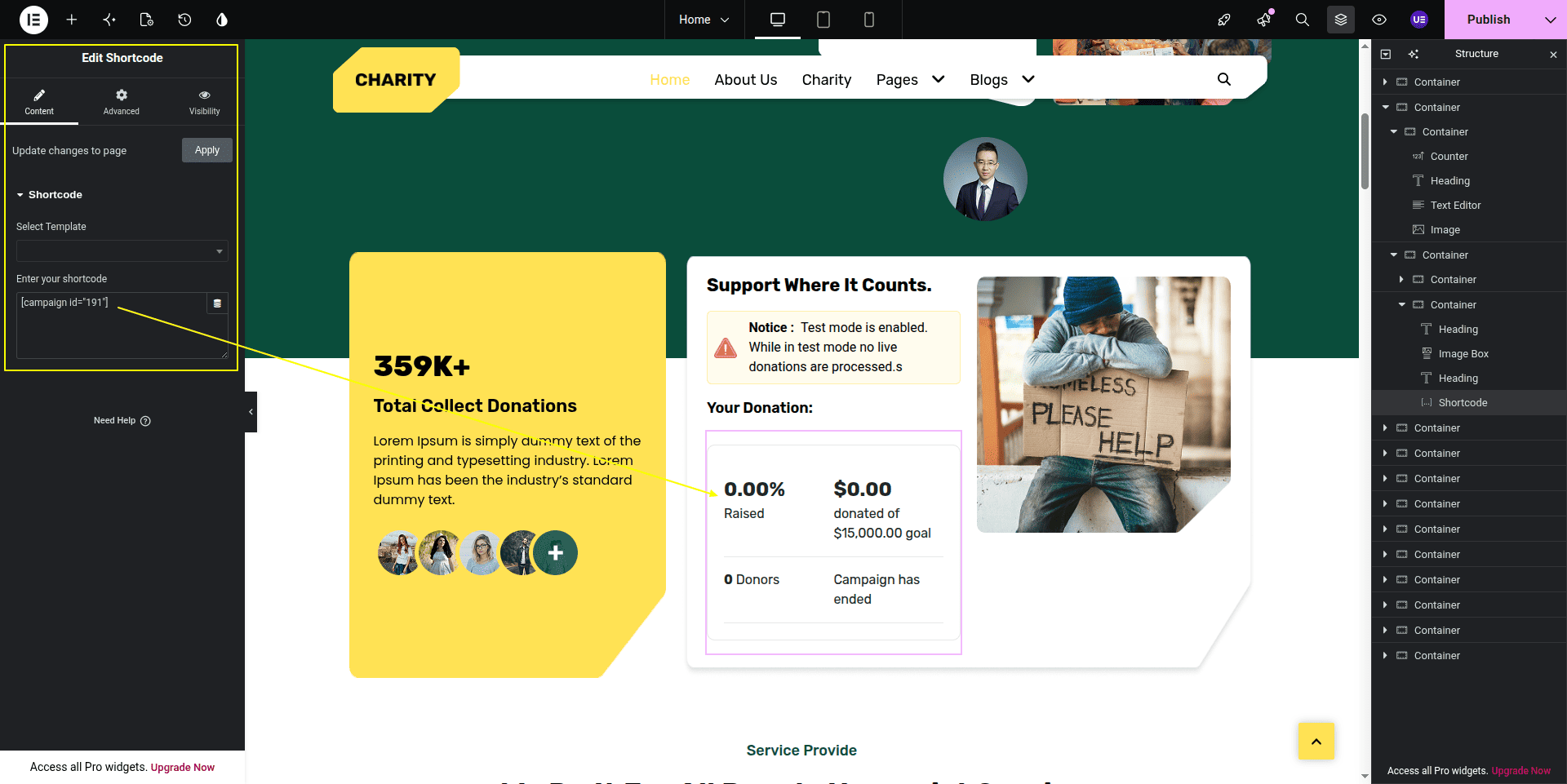
Task: Open the Select Template dropdown
Action: tap(122, 251)
